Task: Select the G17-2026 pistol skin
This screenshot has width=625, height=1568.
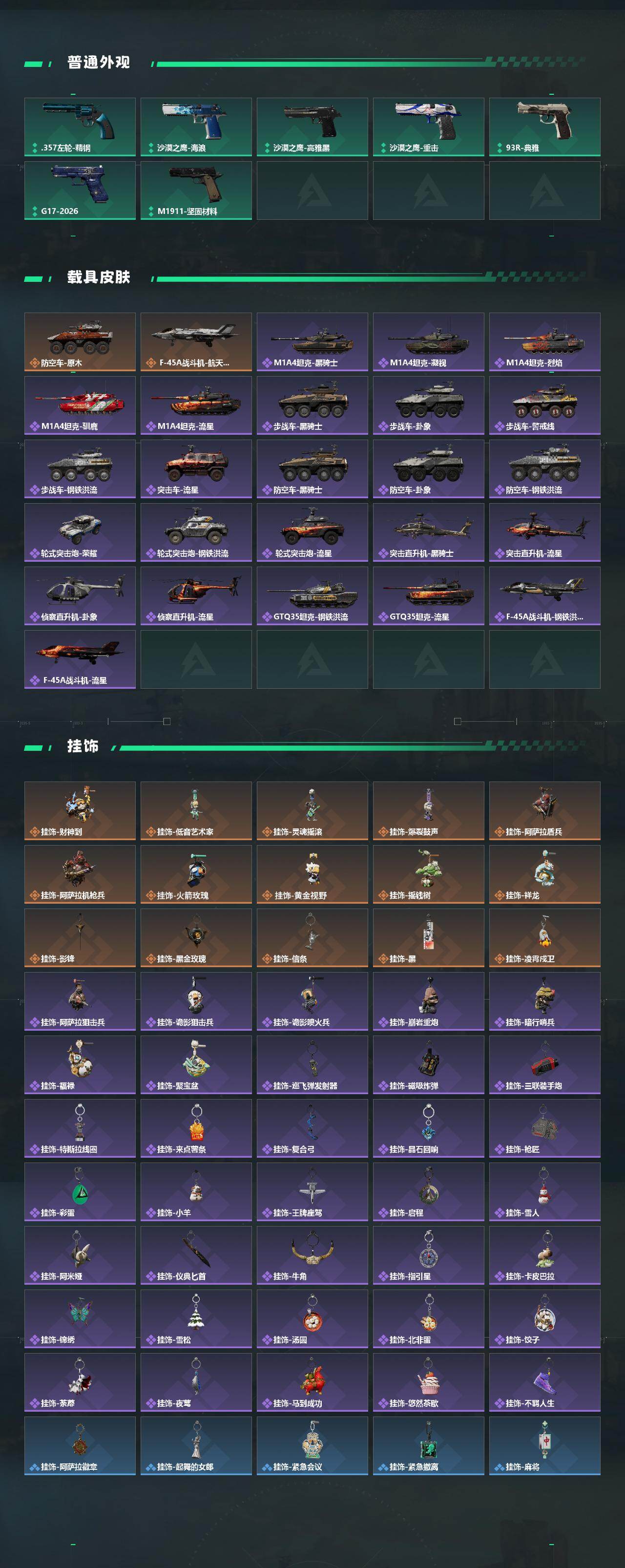Action: pyautogui.click(x=80, y=190)
